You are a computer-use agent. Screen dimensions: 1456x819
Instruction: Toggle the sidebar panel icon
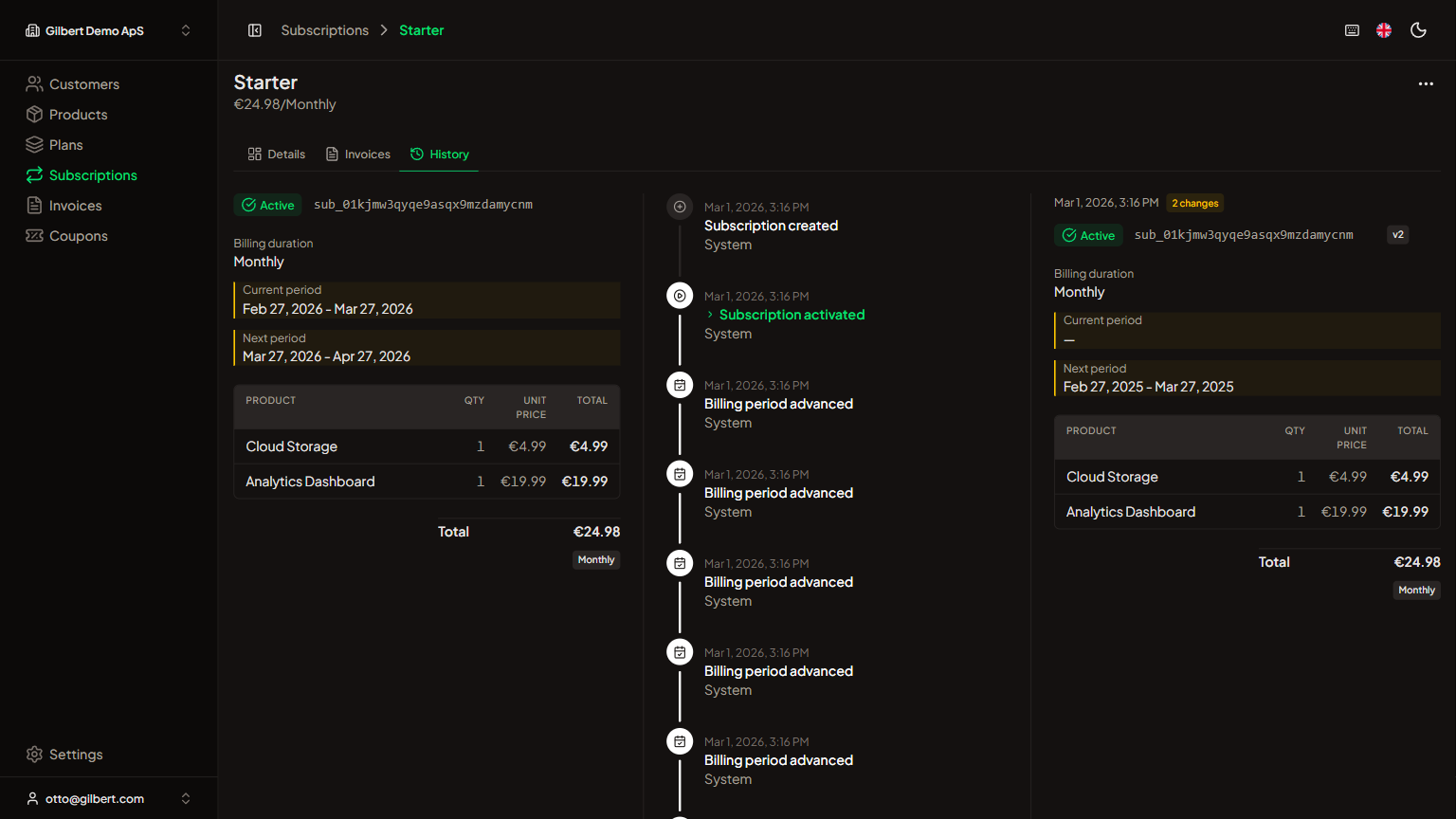(x=255, y=30)
